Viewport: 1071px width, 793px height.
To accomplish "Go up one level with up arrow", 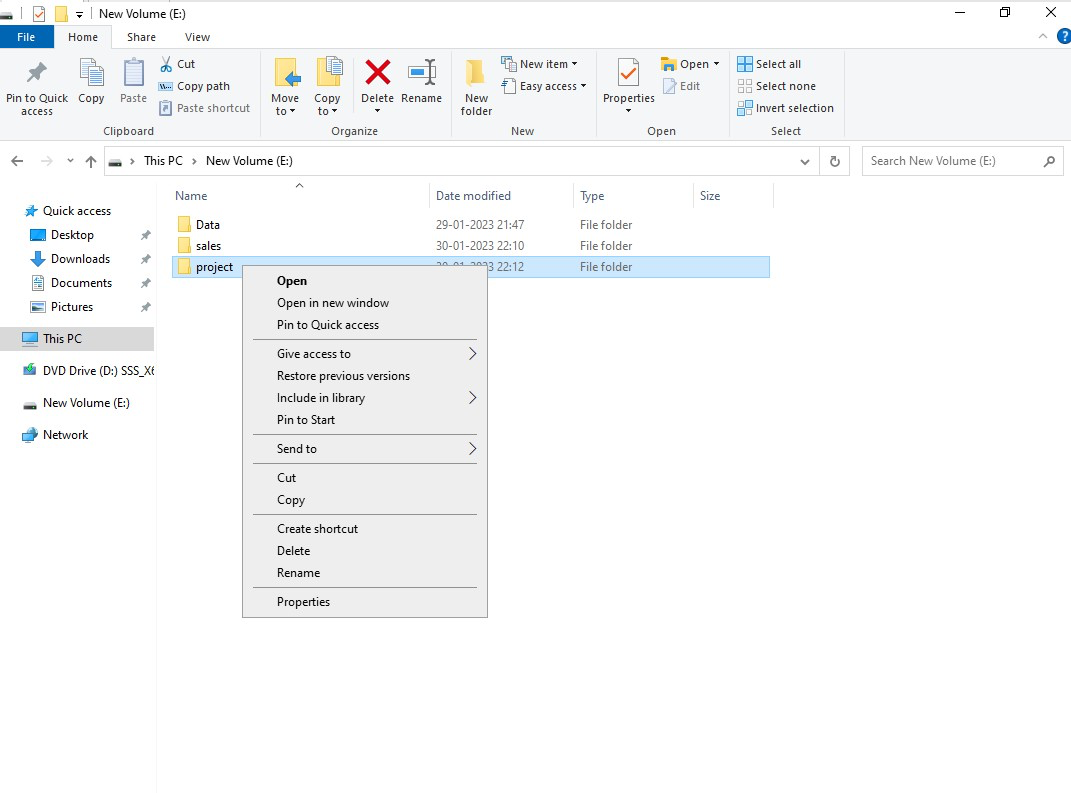I will tap(91, 161).
